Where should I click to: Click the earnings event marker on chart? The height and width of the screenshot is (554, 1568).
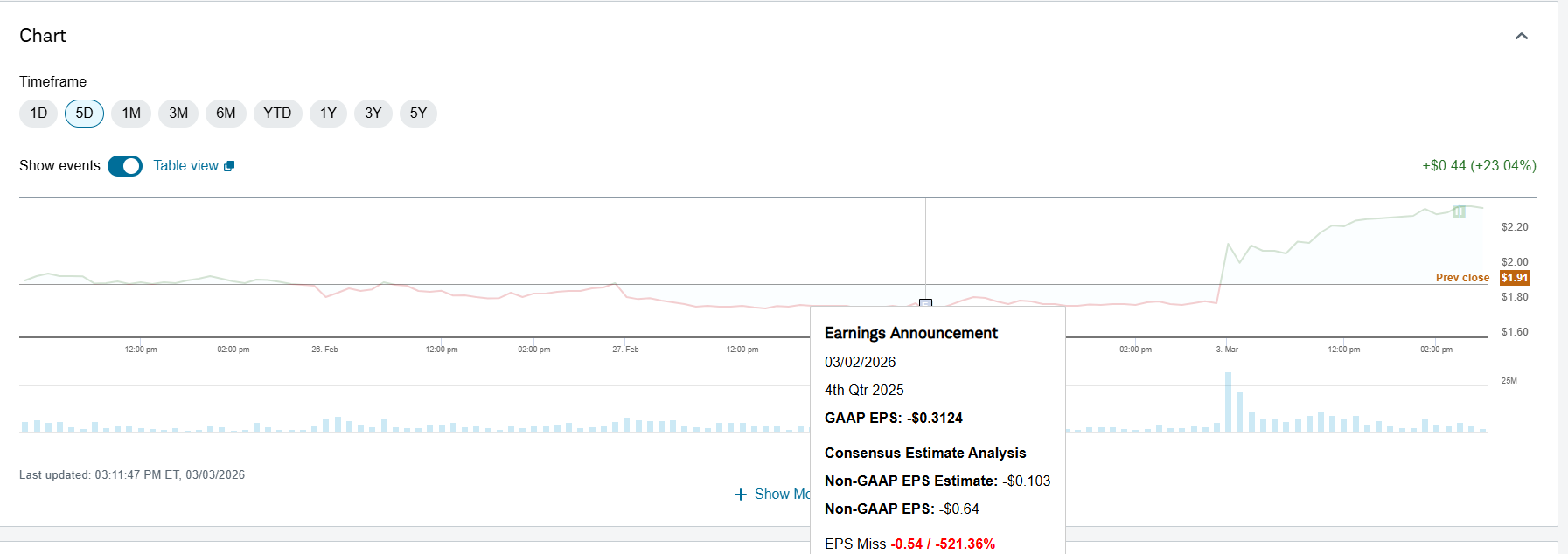click(925, 303)
